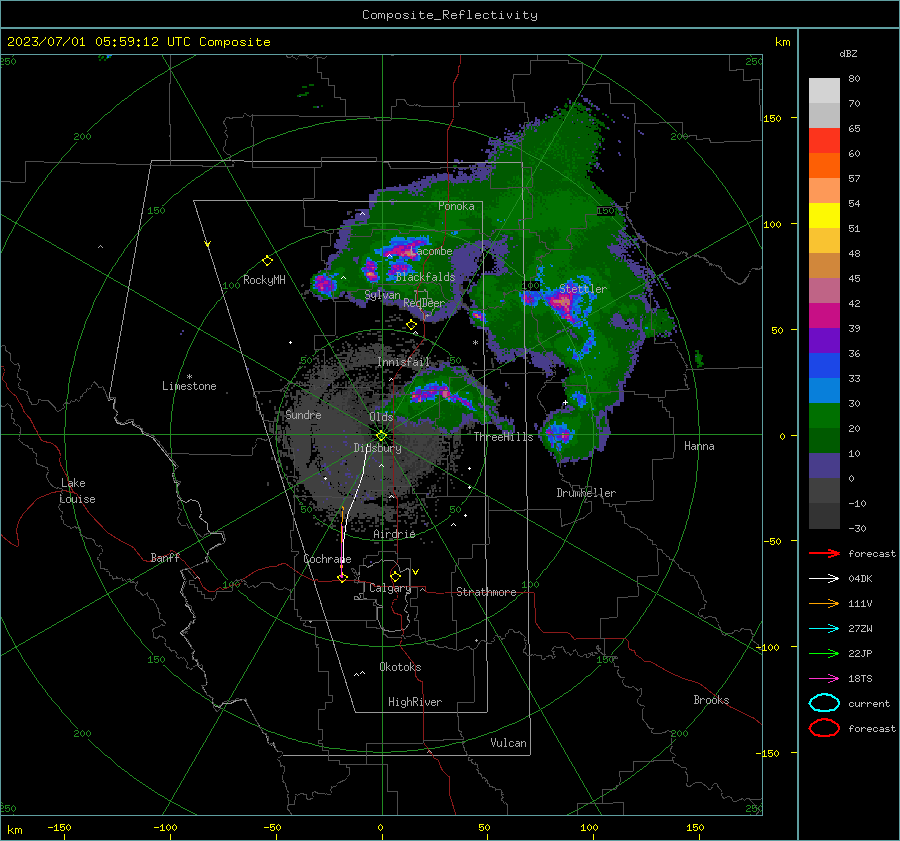The width and height of the screenshot is (900, 841).
Task: Click the yellow diamond marker above Calgary
Action: tap(395, 576)
